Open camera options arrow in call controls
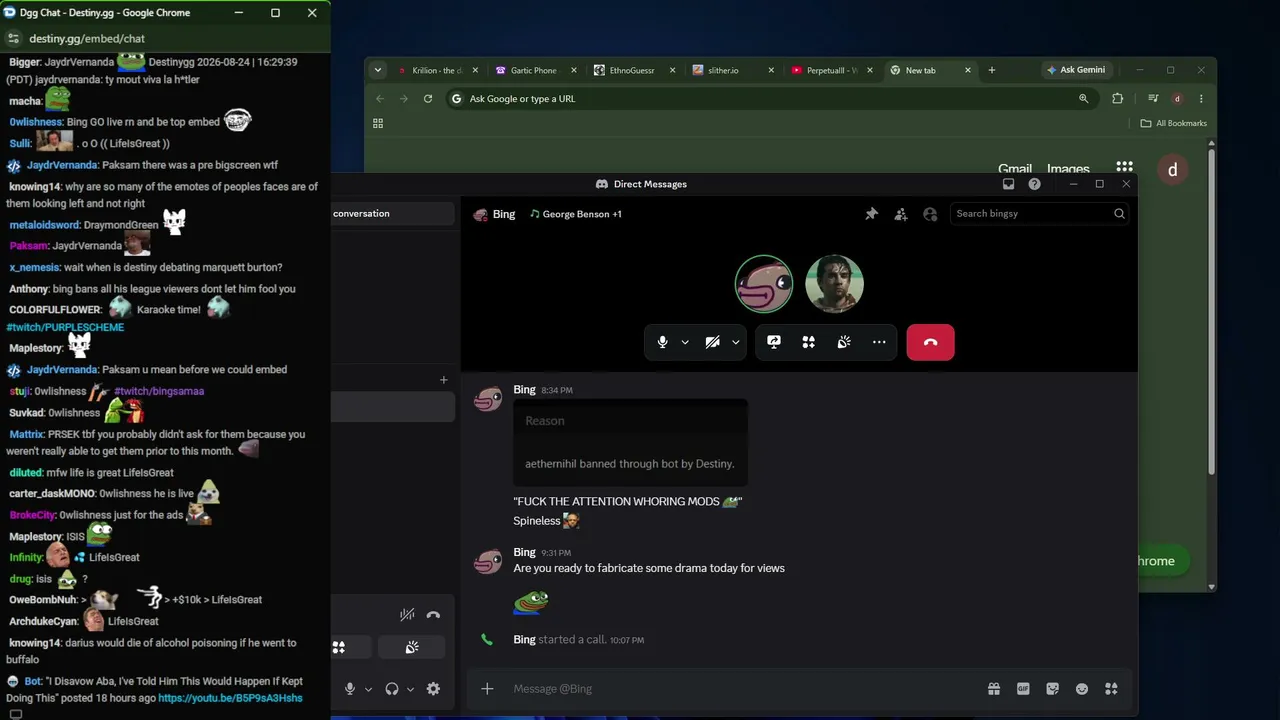Image resolution: width=1280 pixels, height=720 pixels. click(x=736, y=342)
